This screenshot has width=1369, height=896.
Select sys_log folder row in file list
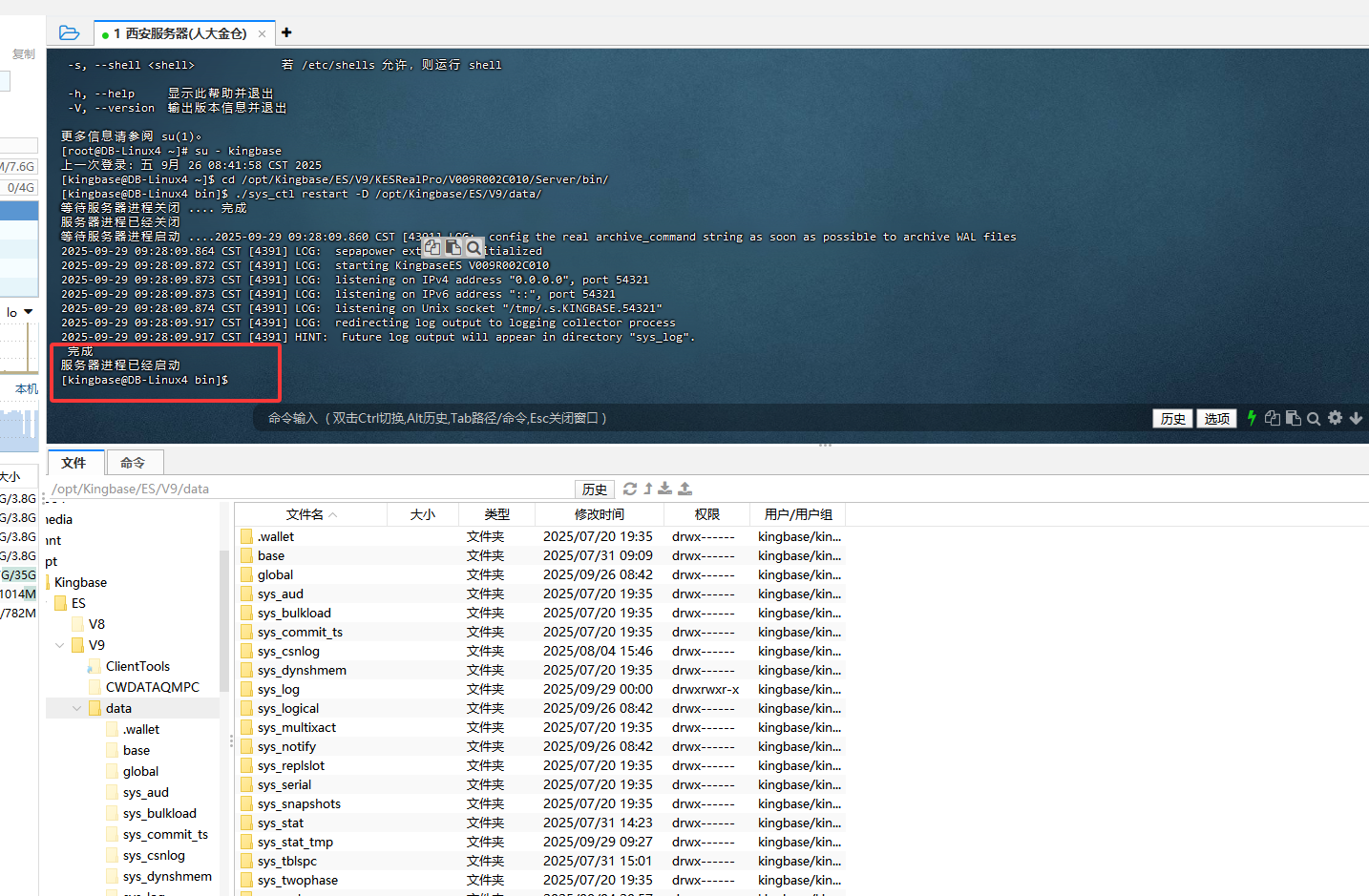pyautogui.click(x=540, y=689)
